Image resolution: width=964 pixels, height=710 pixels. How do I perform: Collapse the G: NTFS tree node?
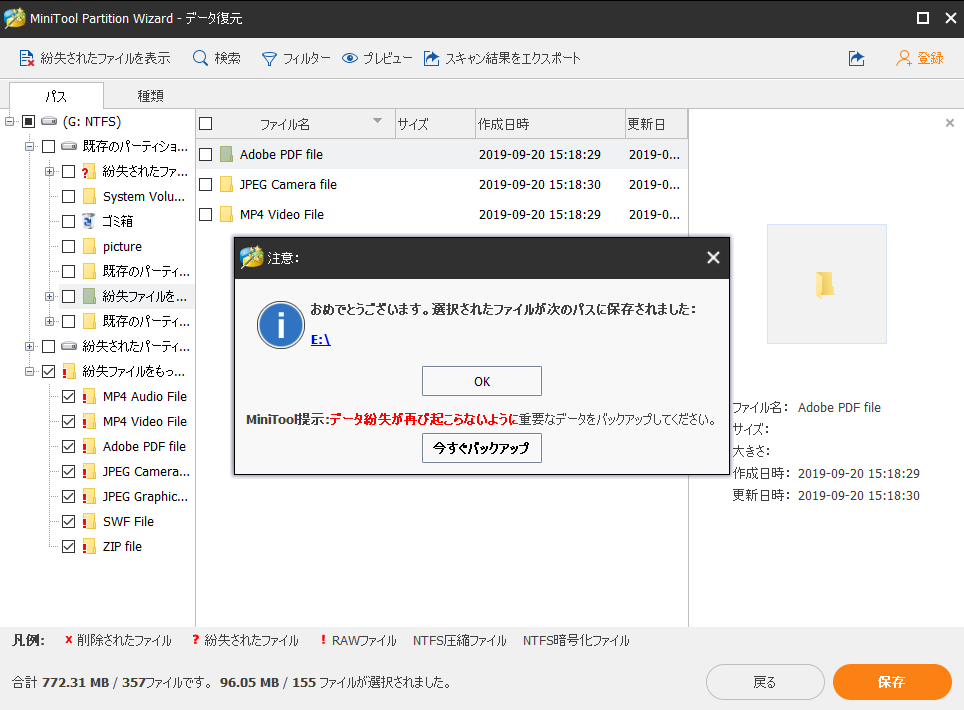click(x=9, y=121)
